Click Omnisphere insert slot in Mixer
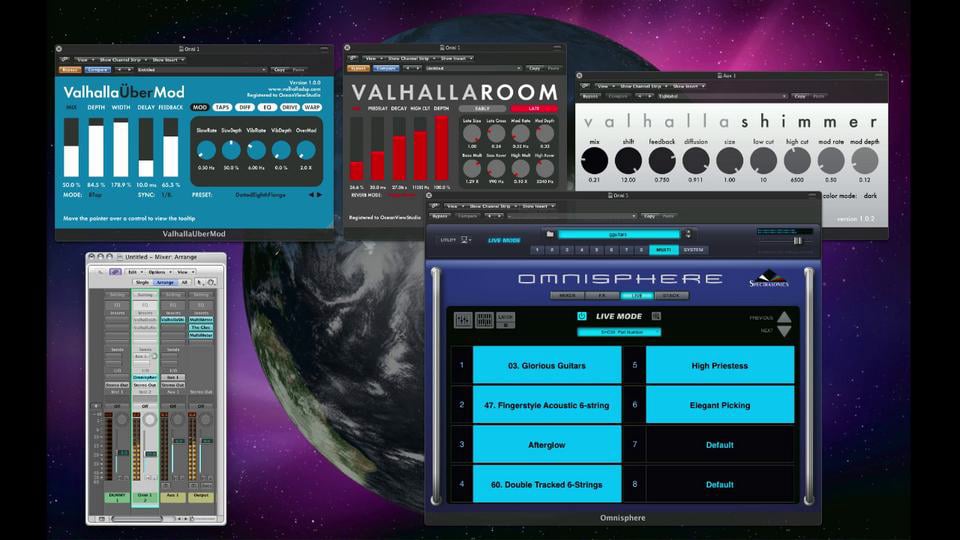The width and height of the screenshot is (960, 540). (145, 378)
